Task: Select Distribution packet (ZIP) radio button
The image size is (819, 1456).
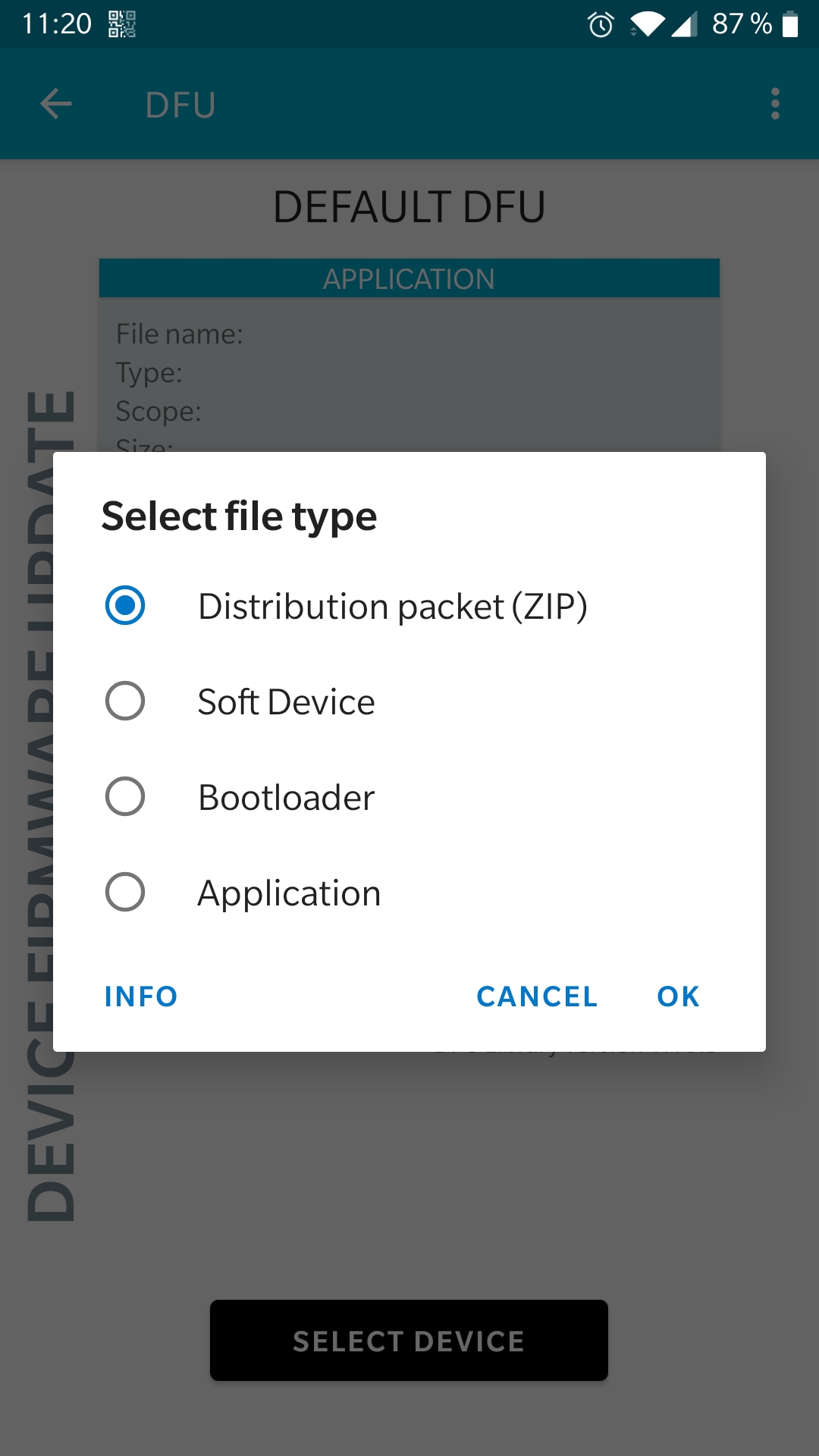Action: click(x=125, y=605)
